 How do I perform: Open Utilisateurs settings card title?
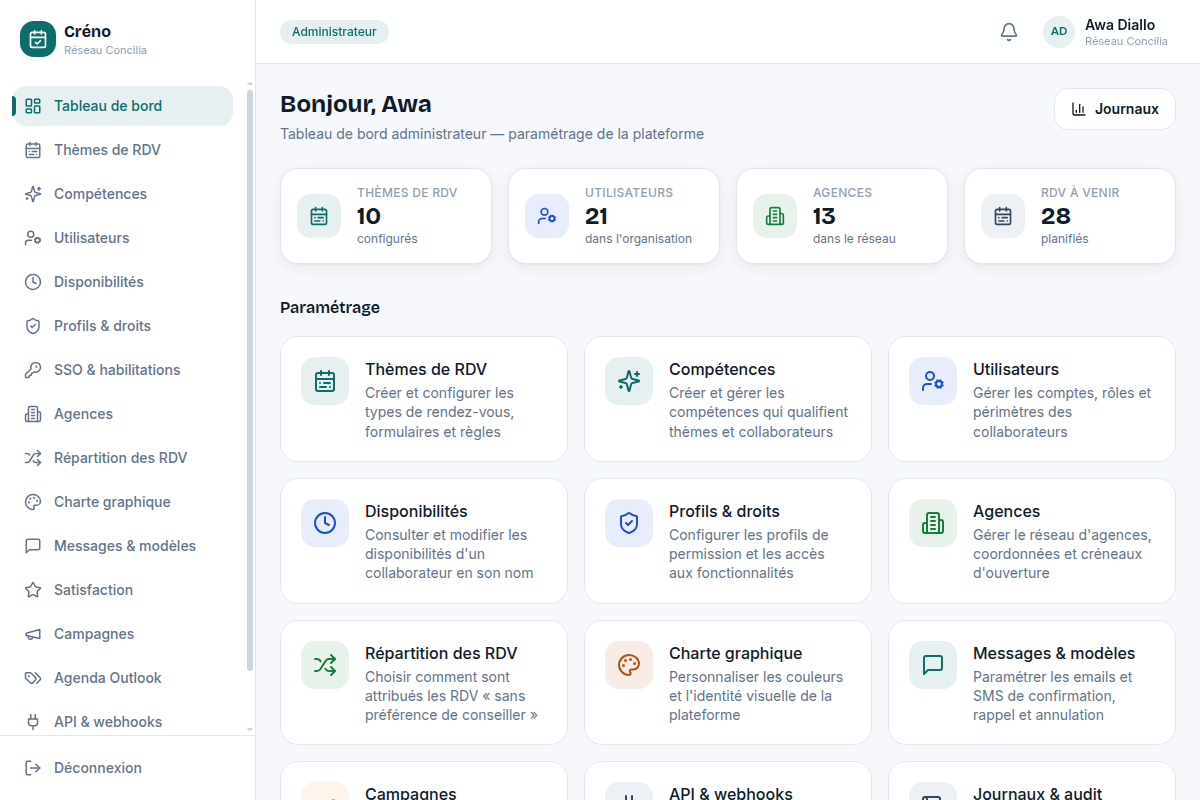pyautogui.click(x=1016, y=369)
